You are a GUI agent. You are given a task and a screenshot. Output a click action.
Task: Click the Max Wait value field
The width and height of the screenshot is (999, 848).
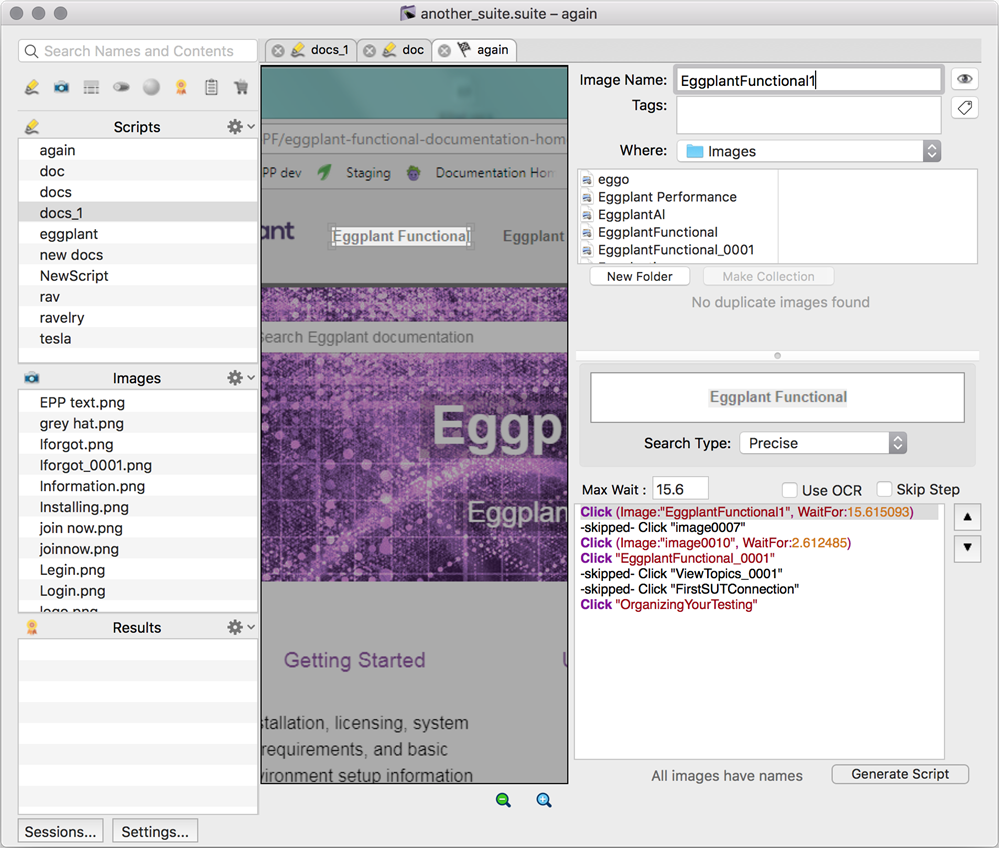[x=680, y=489]
